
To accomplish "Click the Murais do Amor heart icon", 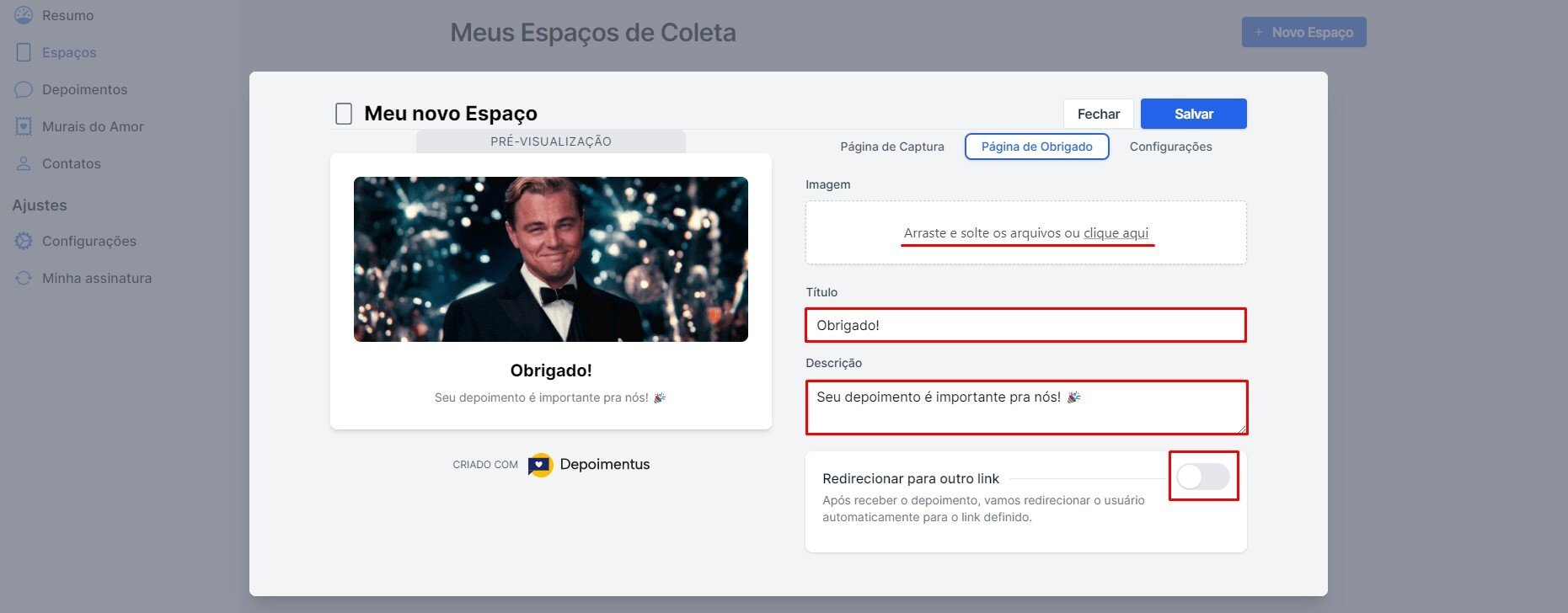I will pyautogui.click(x=24, y=126).
